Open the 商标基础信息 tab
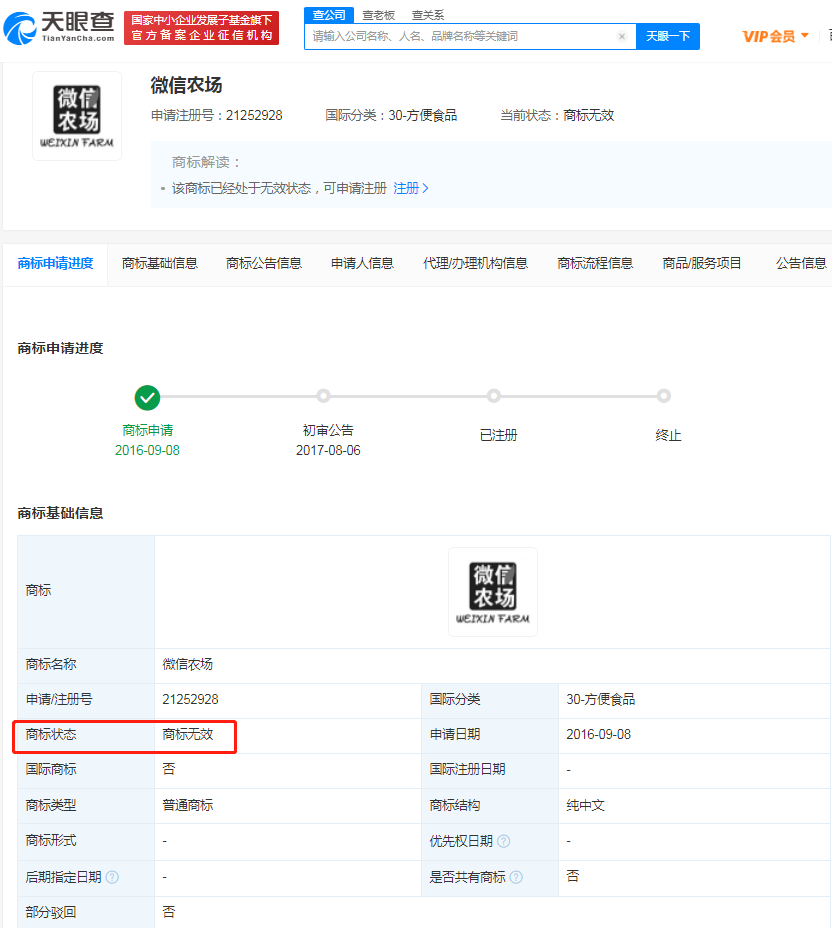The height and width of the screenshot is (928, 832). pyautogui.click(x=160, y=264)
